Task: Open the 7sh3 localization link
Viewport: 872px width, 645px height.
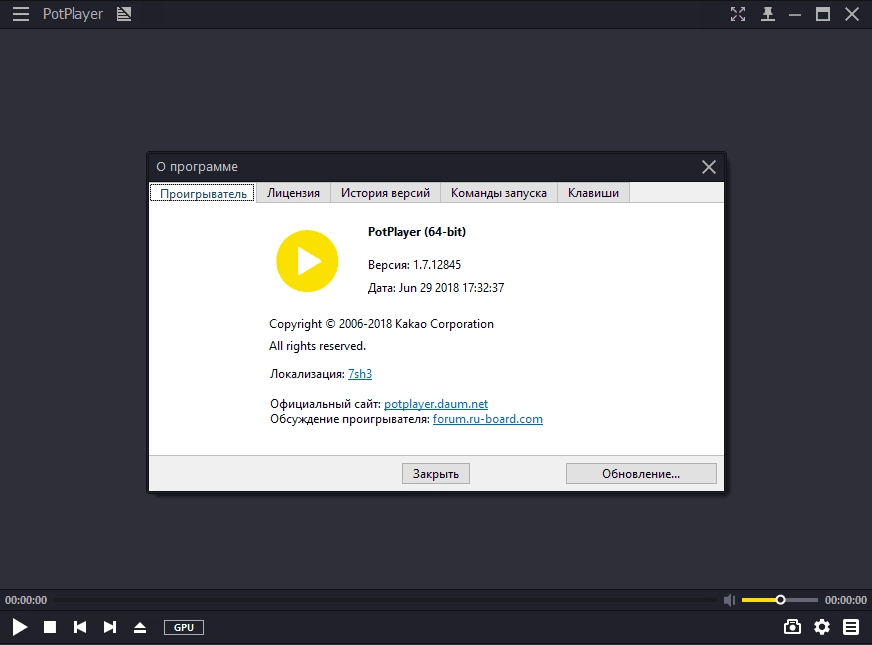Action: (360, 374)
